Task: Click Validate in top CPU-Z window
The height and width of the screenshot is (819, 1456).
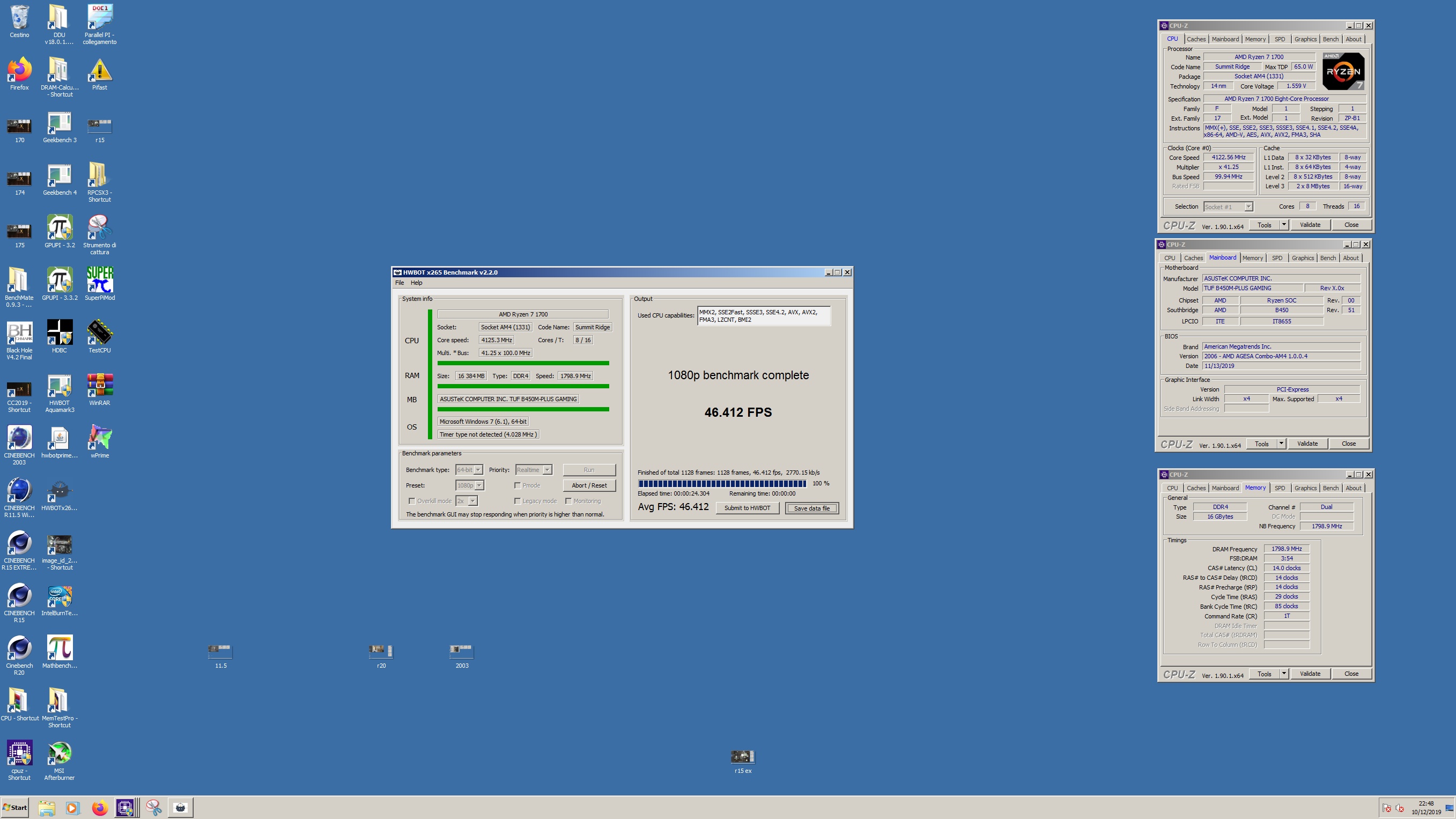Action: click(1310, 225)
